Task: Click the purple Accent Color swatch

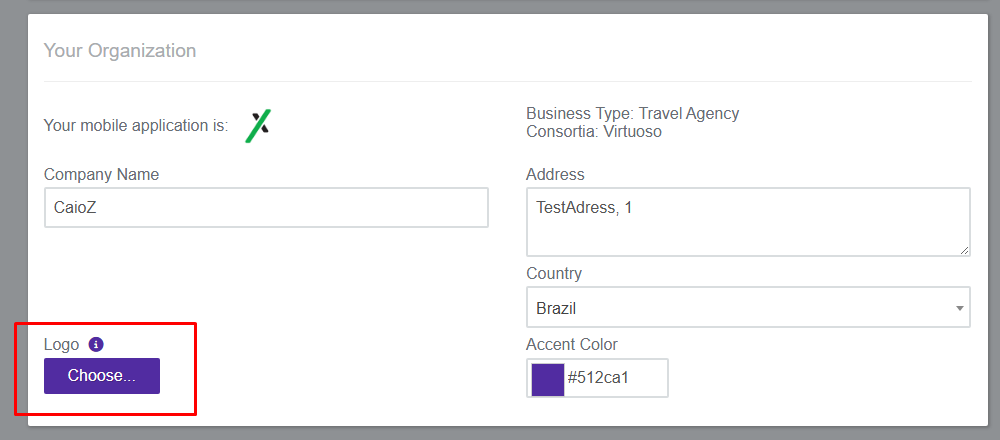Action: (x=548, y=378)
